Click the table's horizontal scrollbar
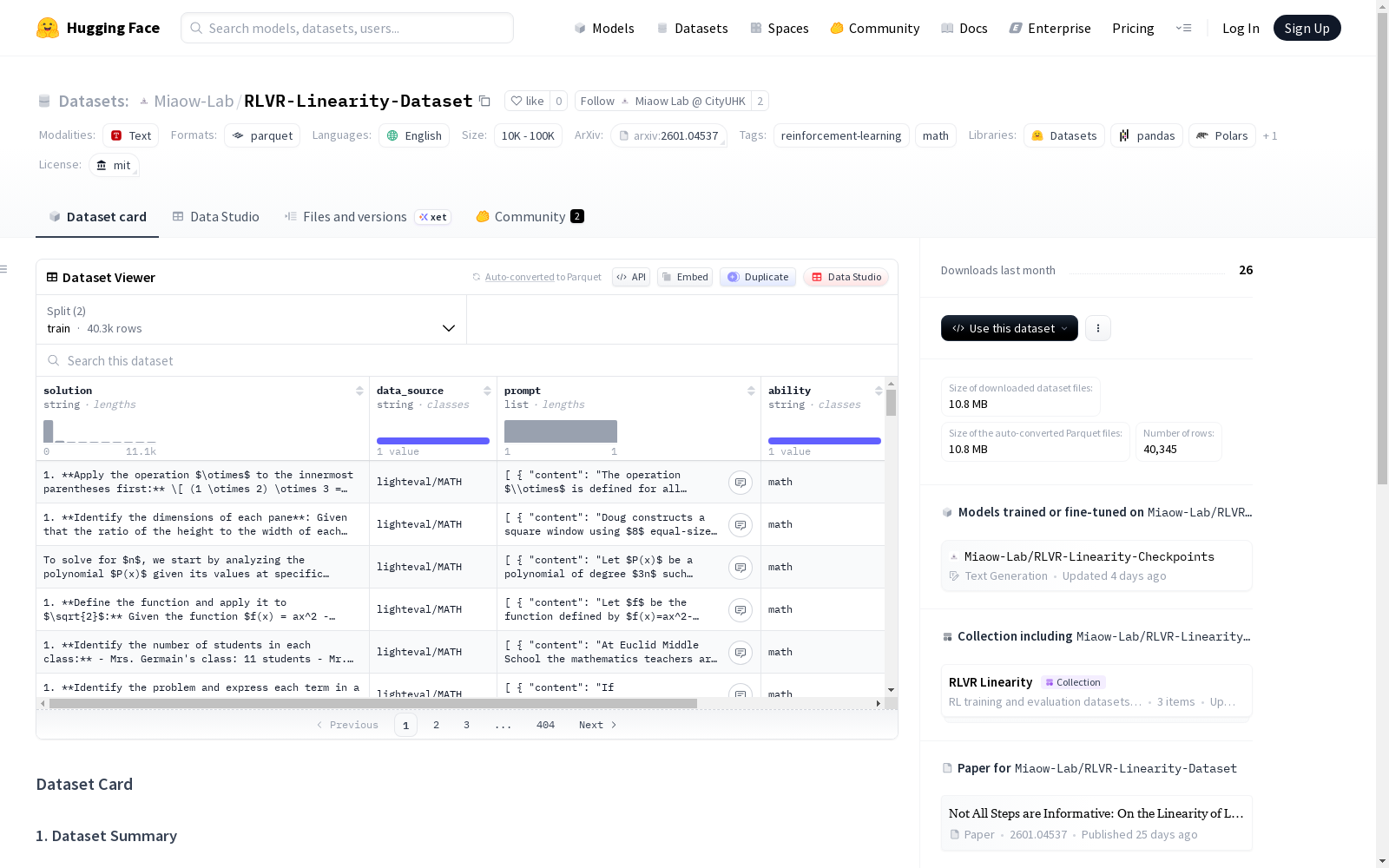This screenshot has height=868, width=1389. 373,704
